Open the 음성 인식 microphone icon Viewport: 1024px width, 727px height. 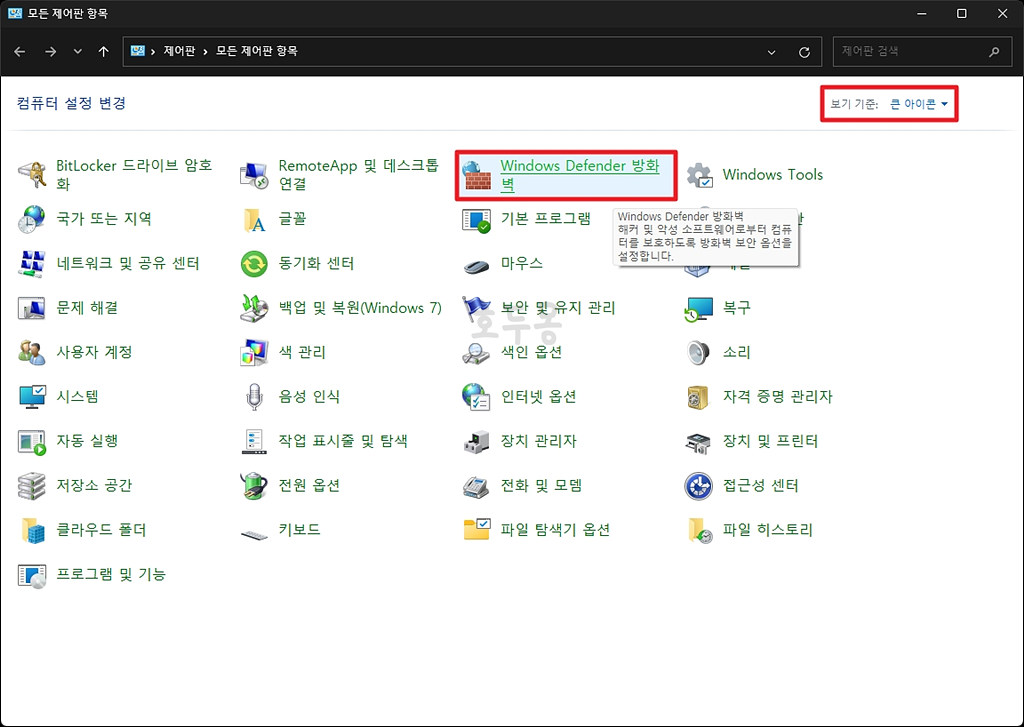pos(254,396)
